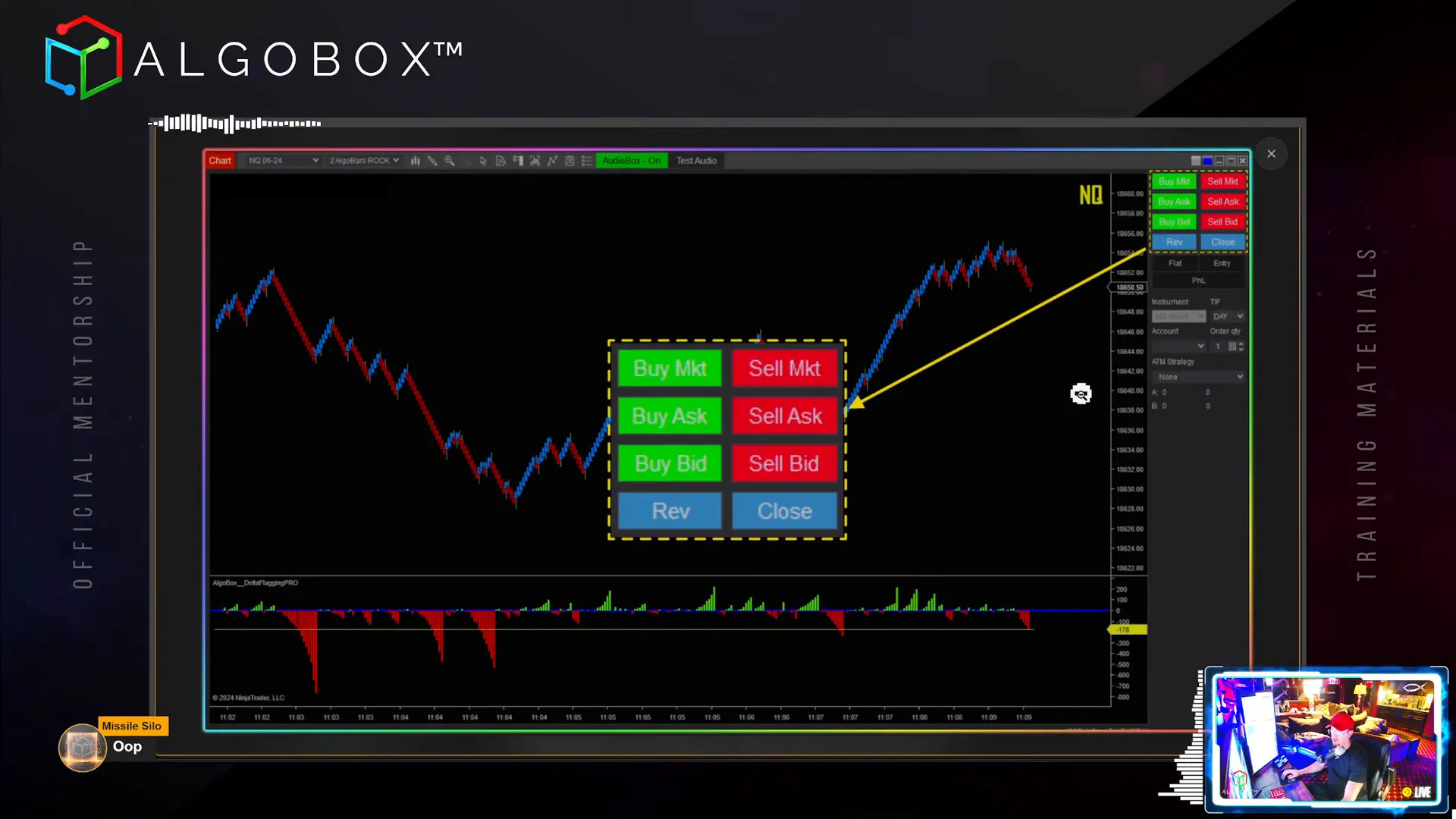This screenshot has width=1456, height=819.
Task: Open the chart properties icon
Action: (x=570, y=161)
